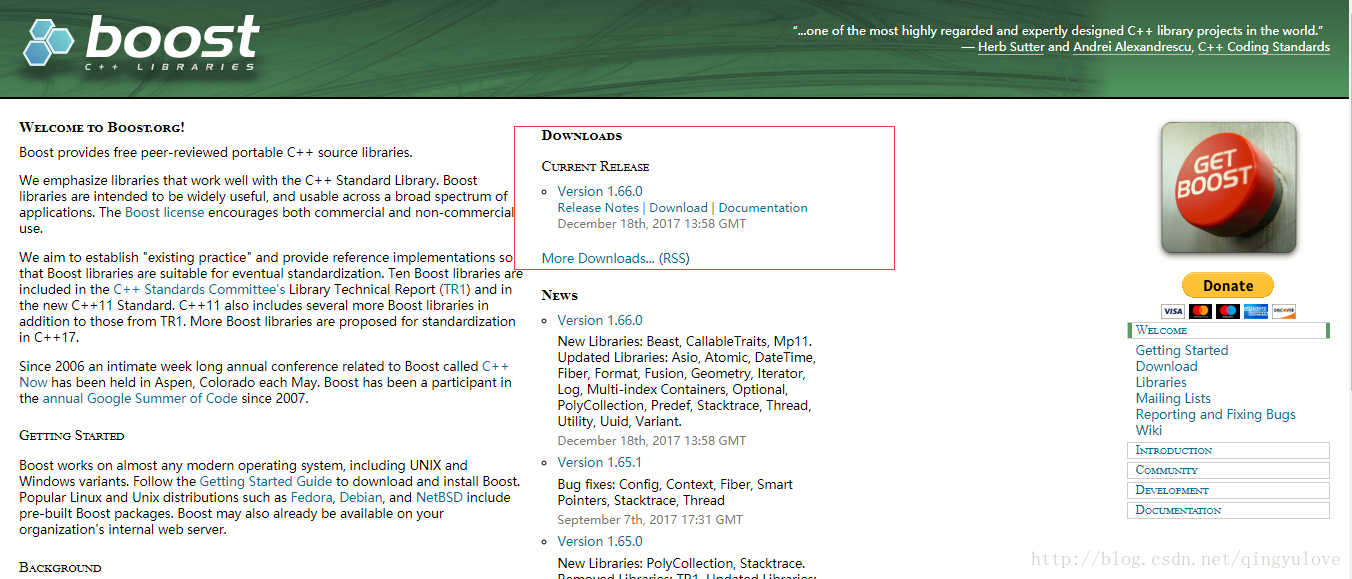Screen dimensions: 1352x579
Task: Open Documentation link for Version 1.66.0
Action: pos(763,208)
